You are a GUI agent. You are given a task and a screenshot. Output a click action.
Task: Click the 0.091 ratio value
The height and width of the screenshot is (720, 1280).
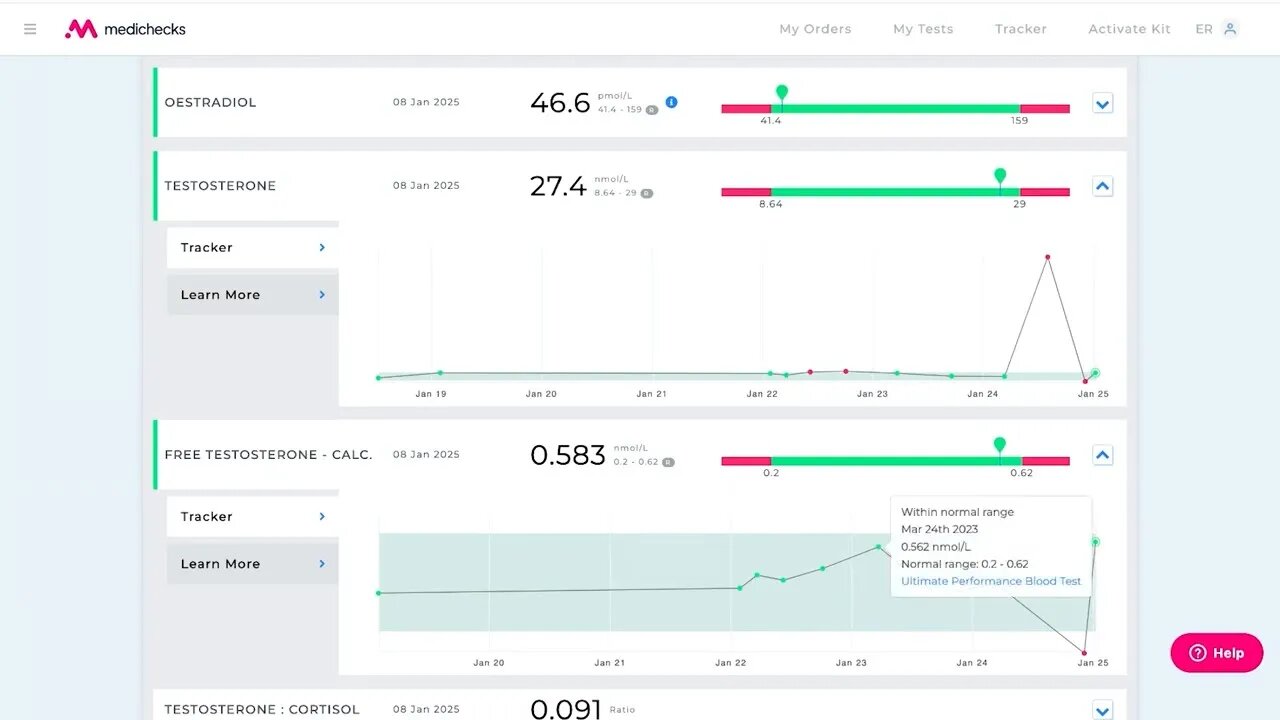[x=566, y=709]
